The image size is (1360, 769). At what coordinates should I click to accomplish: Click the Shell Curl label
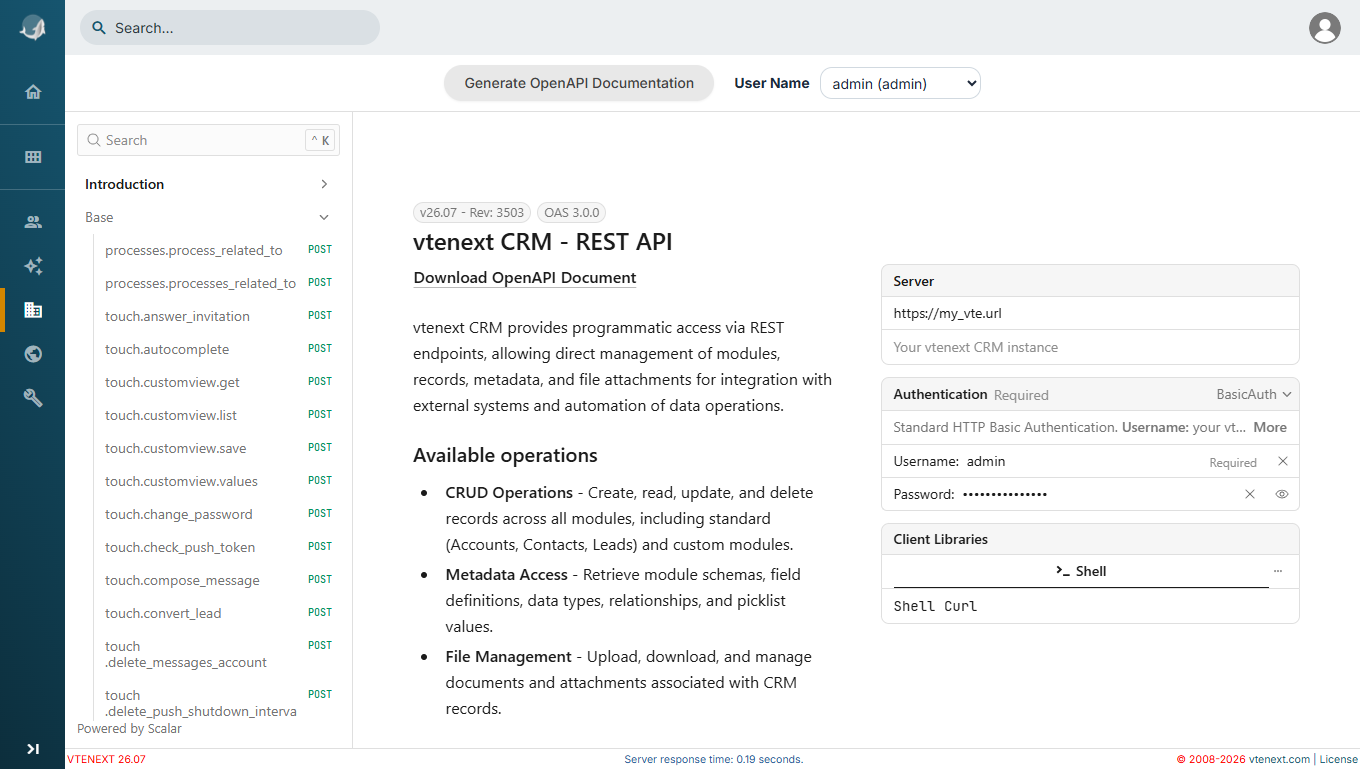935,606
